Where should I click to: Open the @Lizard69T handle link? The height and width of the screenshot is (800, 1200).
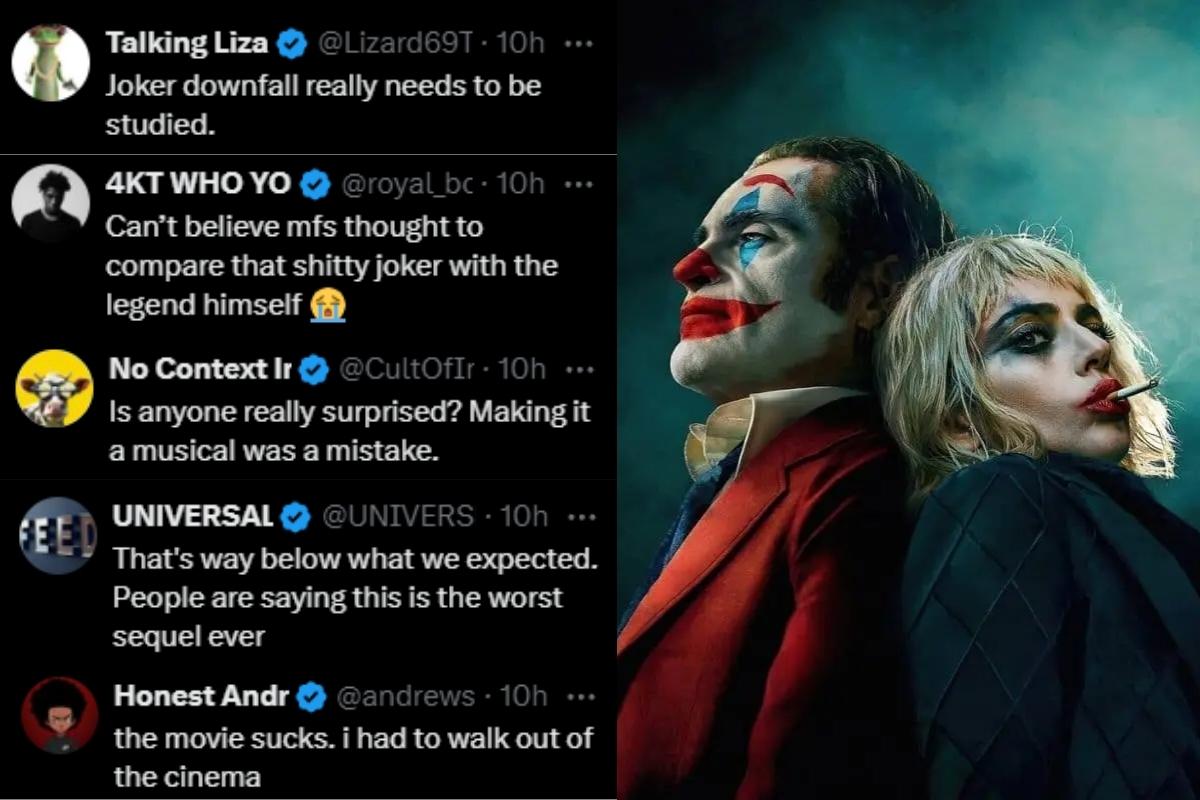point(394,44)
